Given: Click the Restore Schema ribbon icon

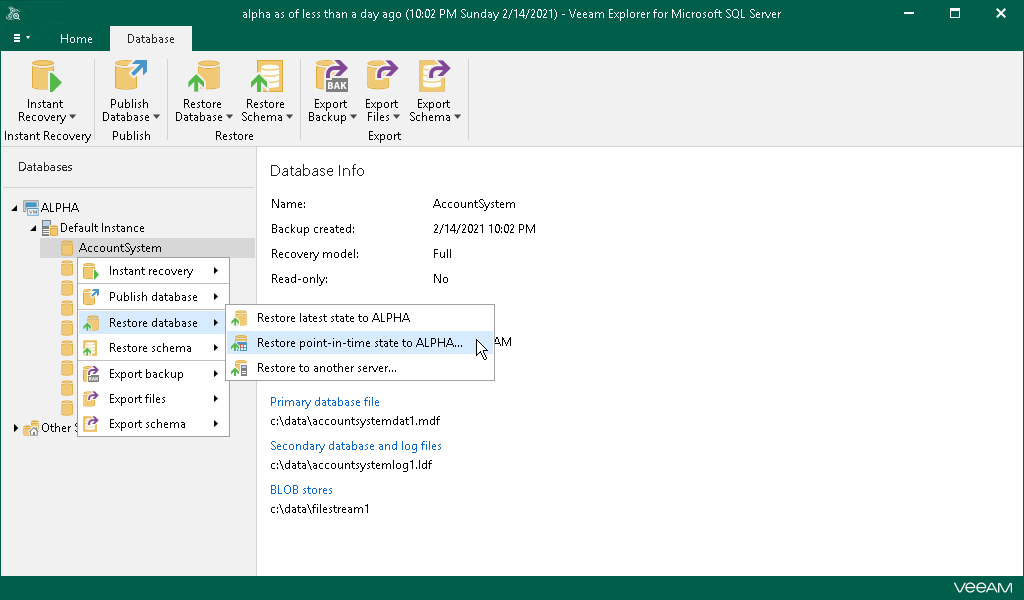Looking at the screenshot, I should pos(266,78).
